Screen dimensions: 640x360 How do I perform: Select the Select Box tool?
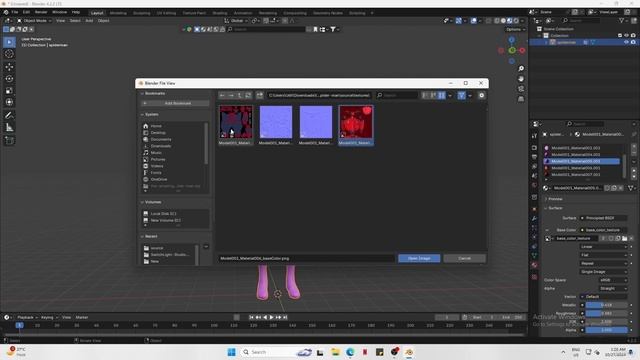[9, 42]
